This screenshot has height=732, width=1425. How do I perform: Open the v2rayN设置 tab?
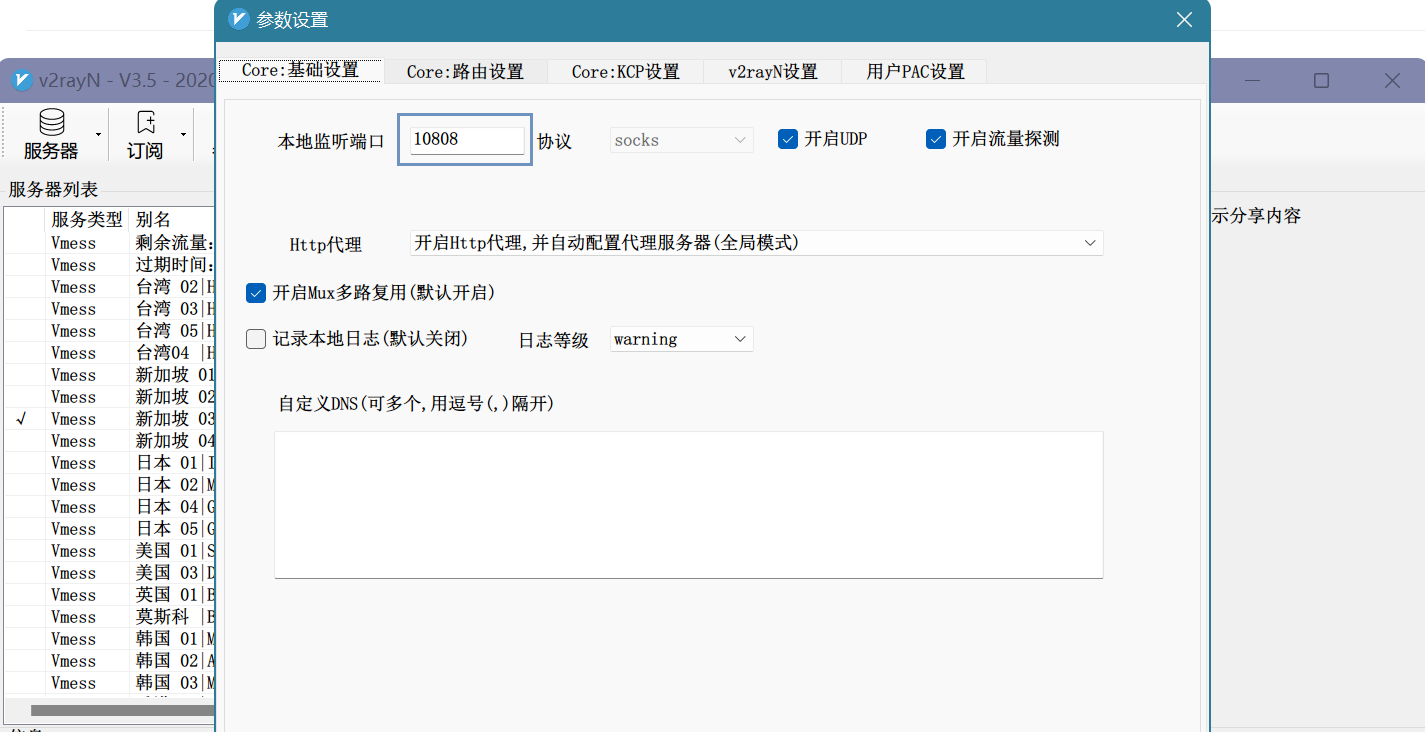[772, 71]
